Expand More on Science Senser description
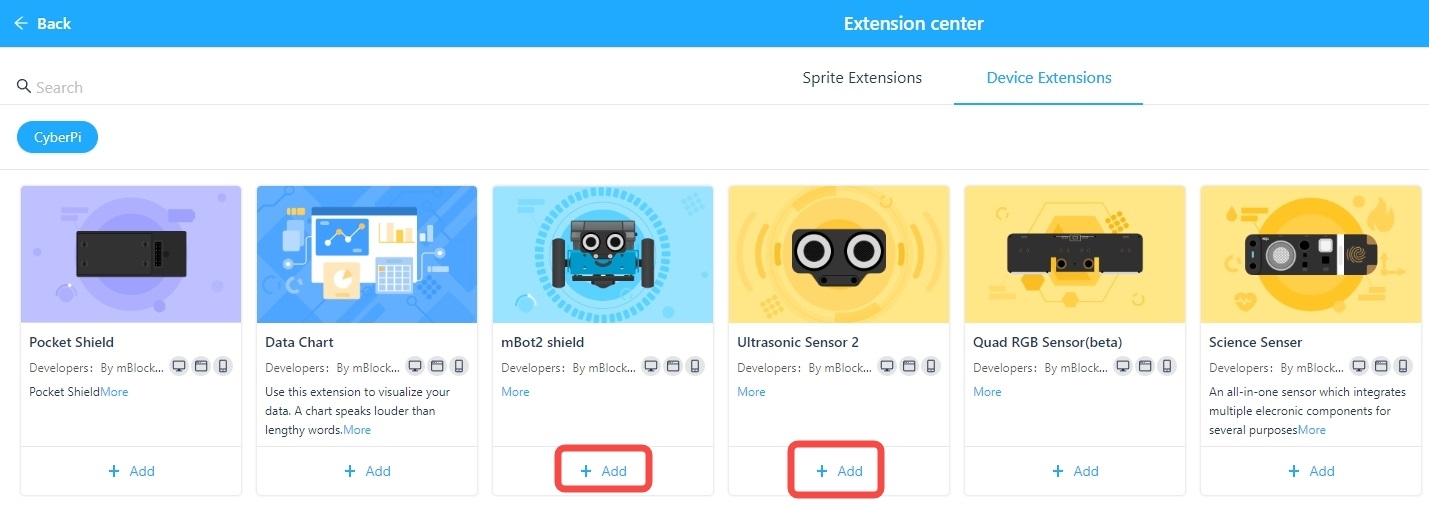 click(x=1312, y=430)
